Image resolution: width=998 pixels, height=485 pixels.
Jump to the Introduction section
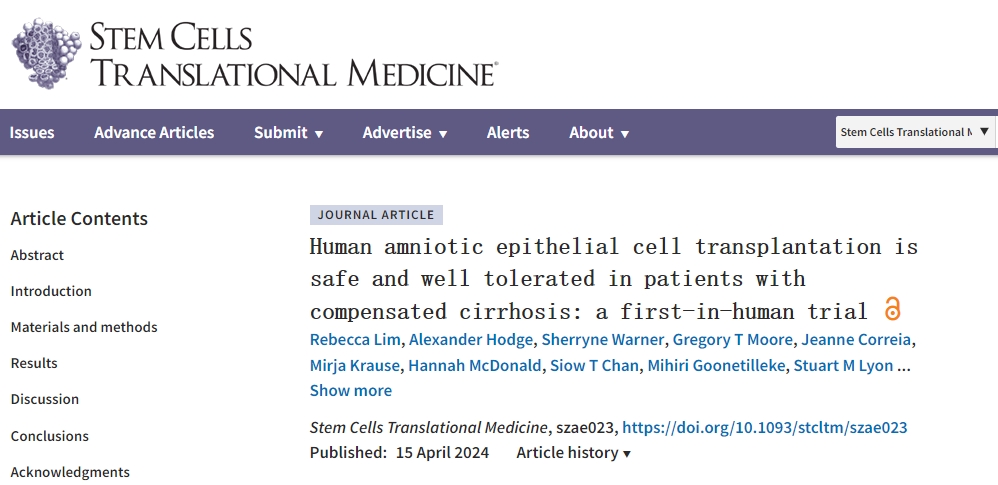[51, 291]
